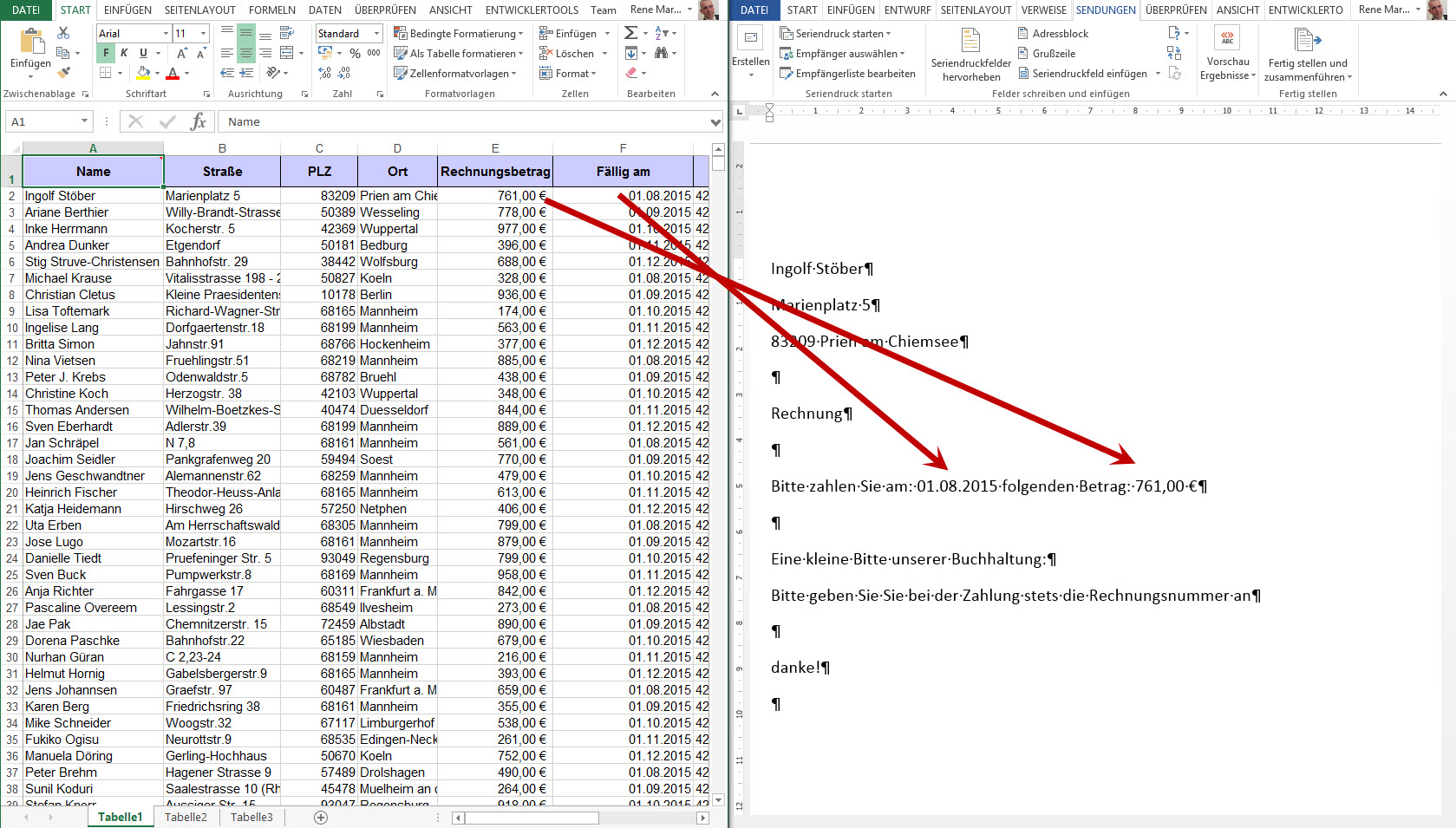Switch to the FORMELN ribbon tab
Image resolution: width=1456 pixels, height=828 pixels.
pos(271,10)
